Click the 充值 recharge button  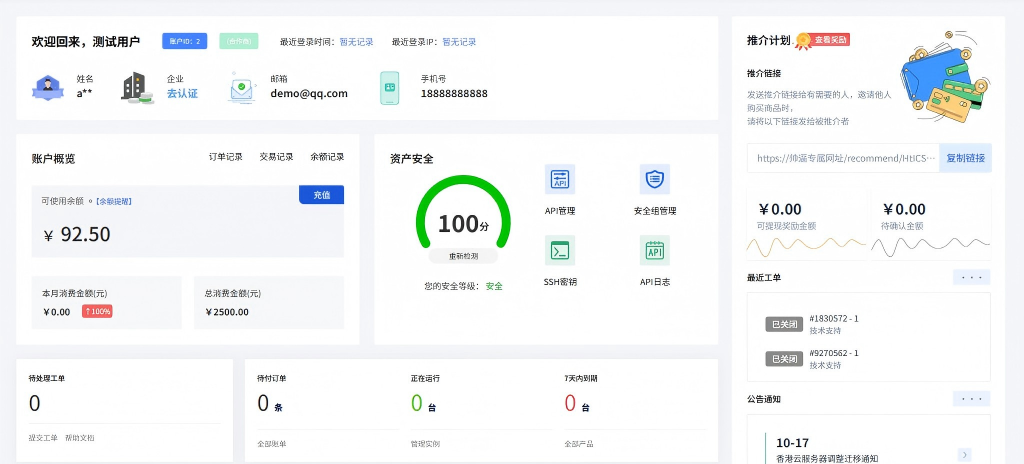pyautogui.click(x=321, y=195)
